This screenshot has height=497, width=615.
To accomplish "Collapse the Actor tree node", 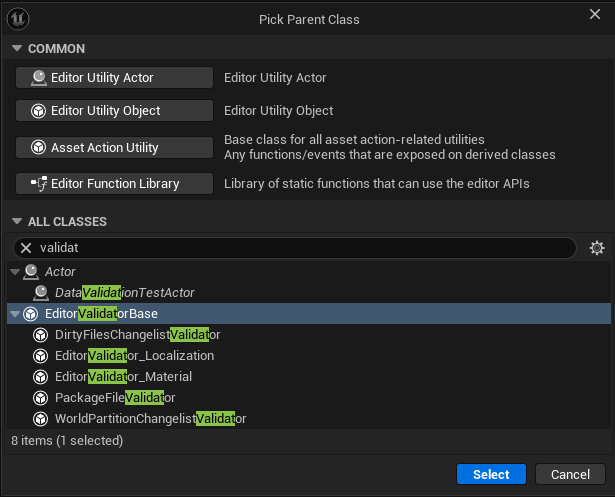I will (x=14, y=272).
